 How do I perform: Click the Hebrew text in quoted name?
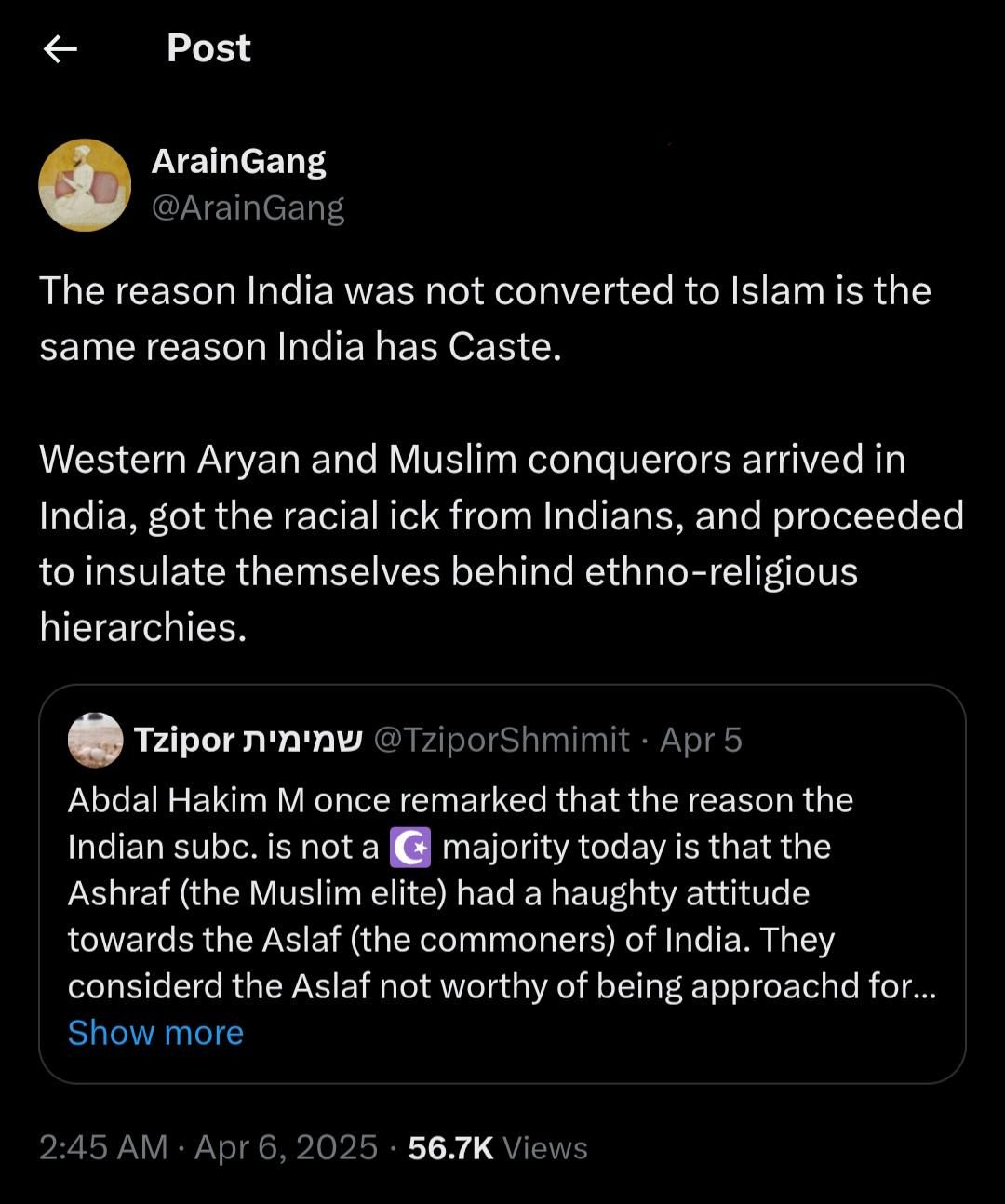click(x=302, y=740)
